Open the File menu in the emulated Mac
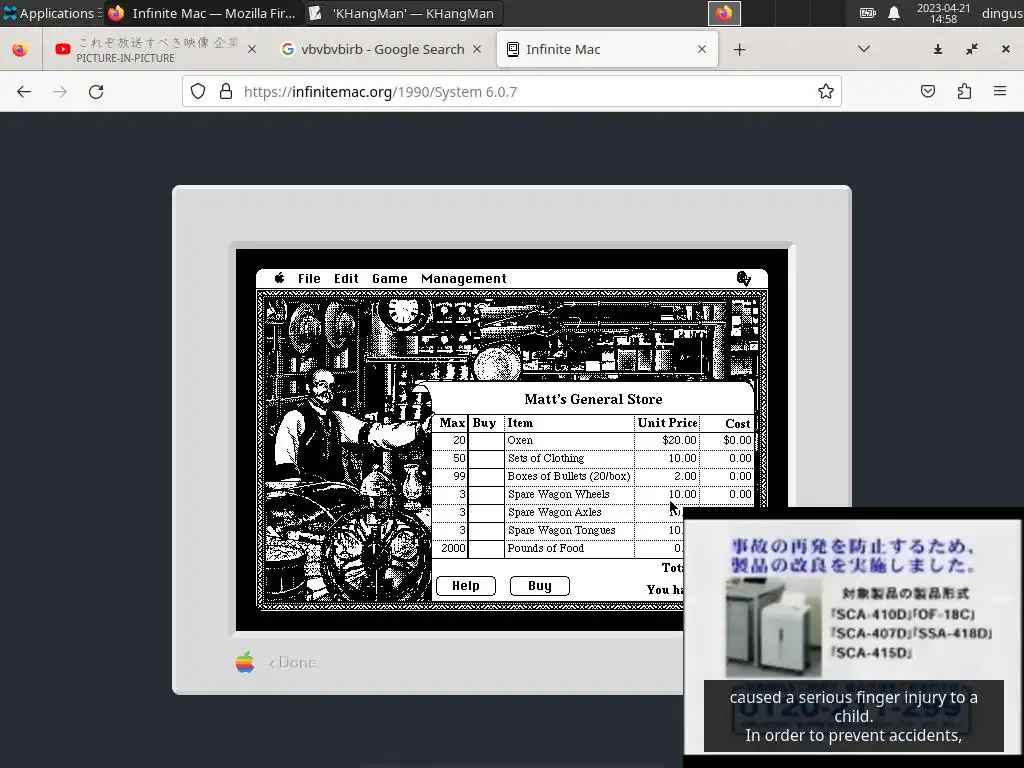 309,279
